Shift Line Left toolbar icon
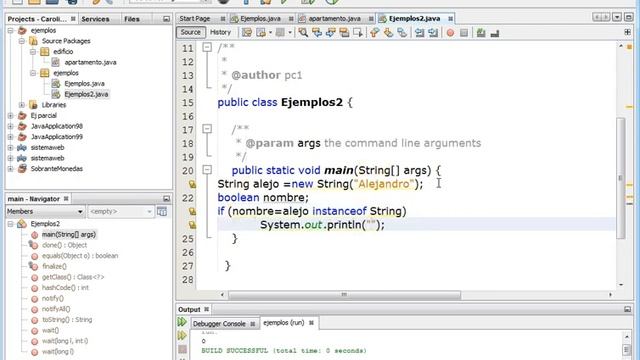 (419, 33)
